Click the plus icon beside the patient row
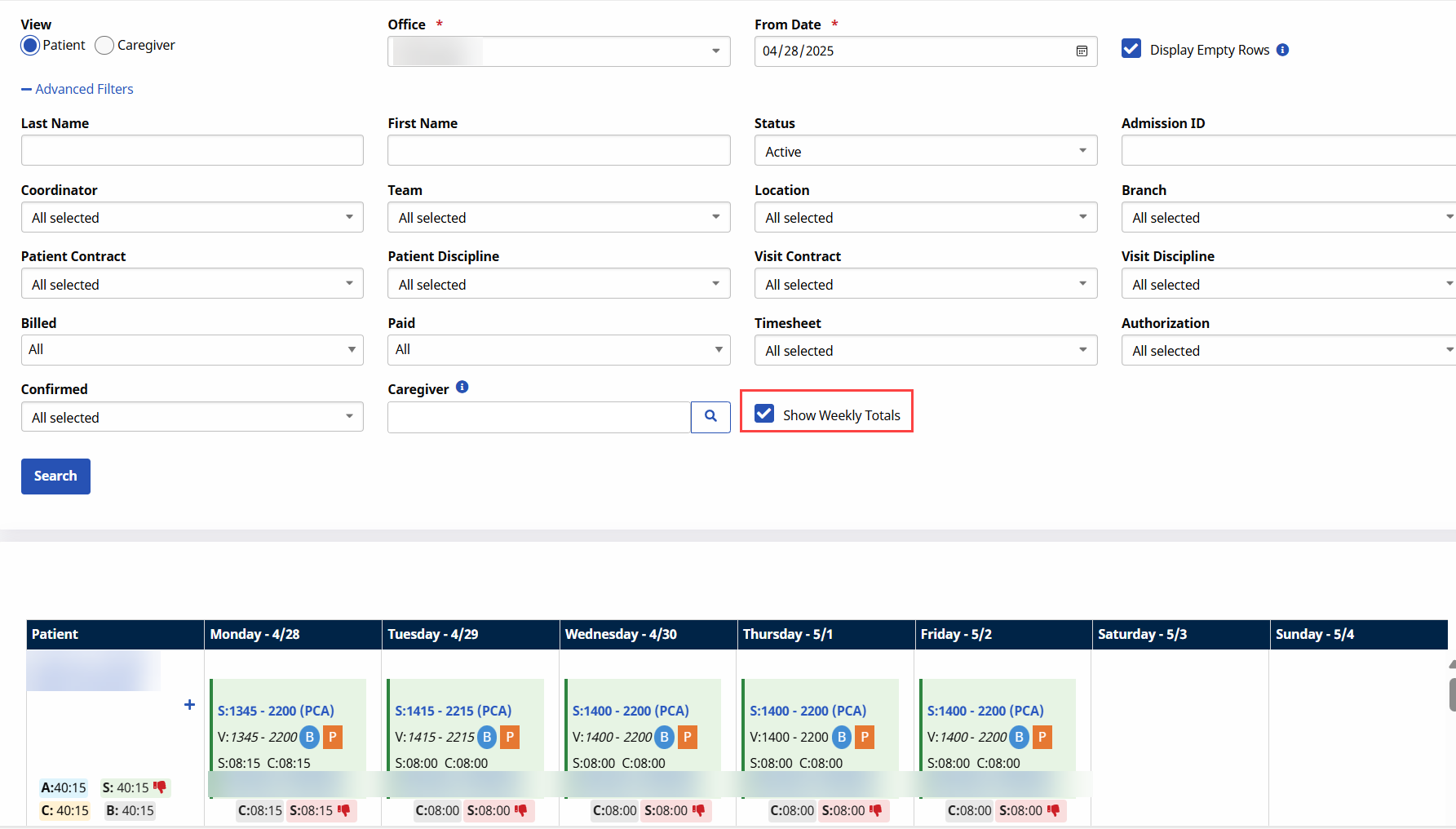This screenshot has width=1456, height=829. point(188,705)
